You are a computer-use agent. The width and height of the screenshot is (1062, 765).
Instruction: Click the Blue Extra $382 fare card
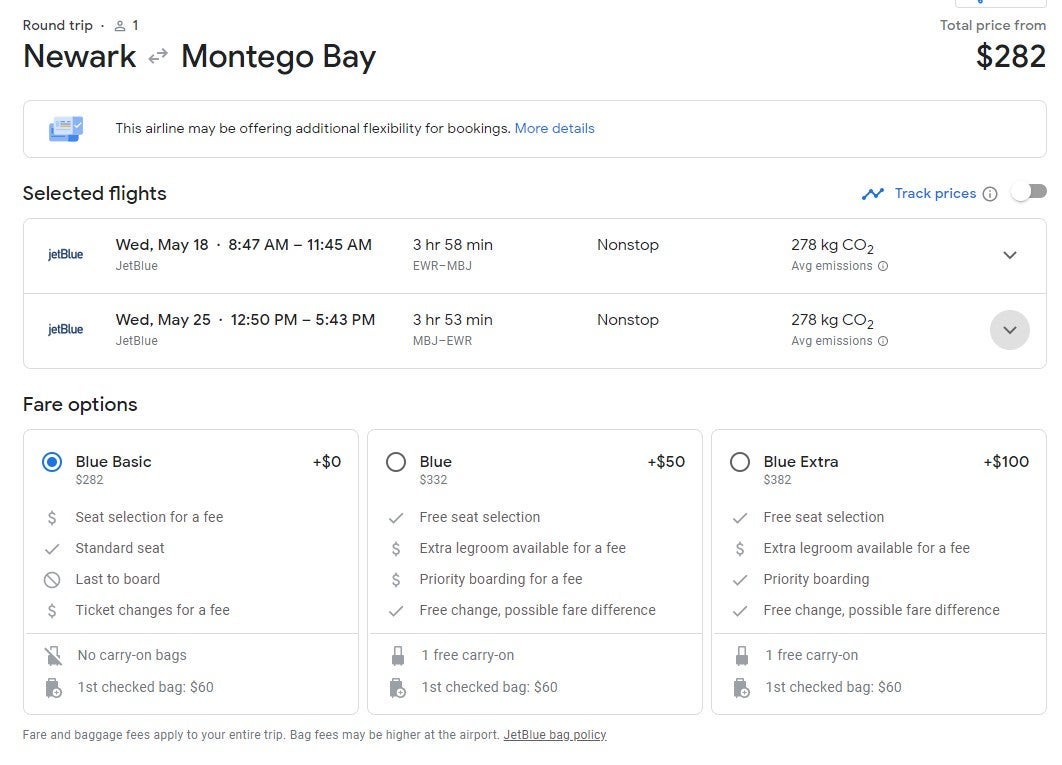pos(878,570)
